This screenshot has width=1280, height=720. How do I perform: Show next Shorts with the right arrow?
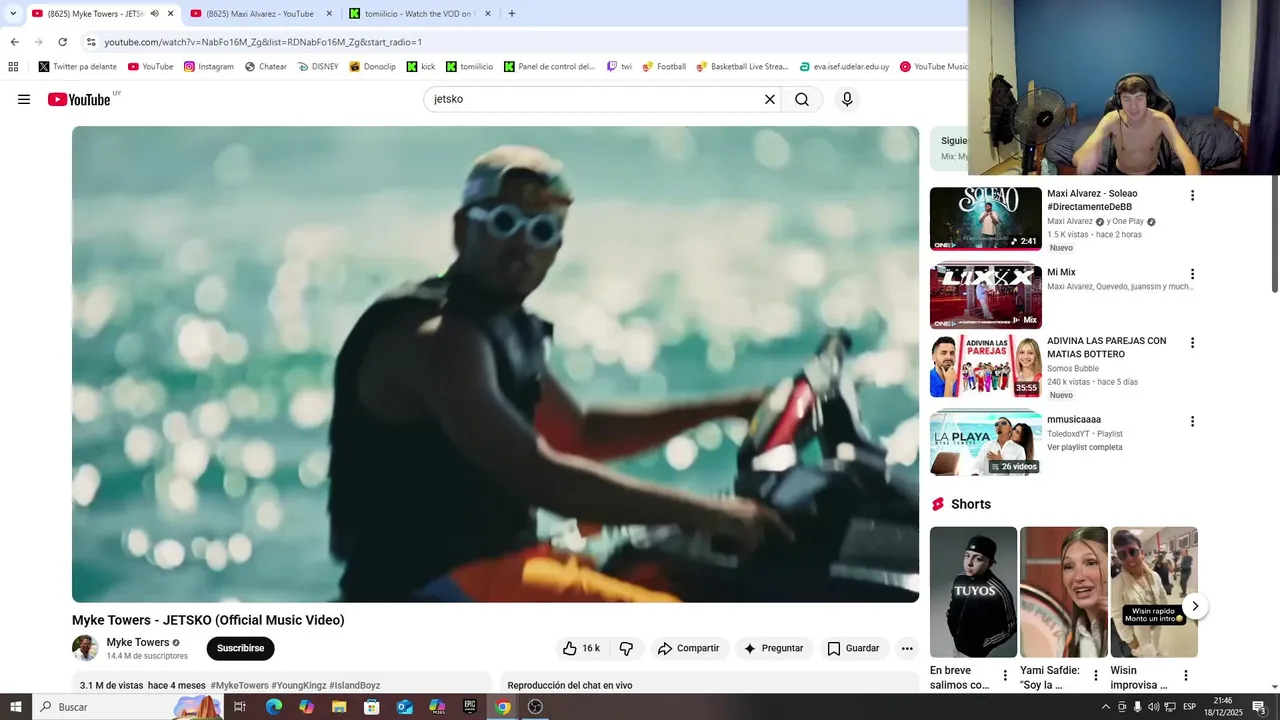[1194, 606]
